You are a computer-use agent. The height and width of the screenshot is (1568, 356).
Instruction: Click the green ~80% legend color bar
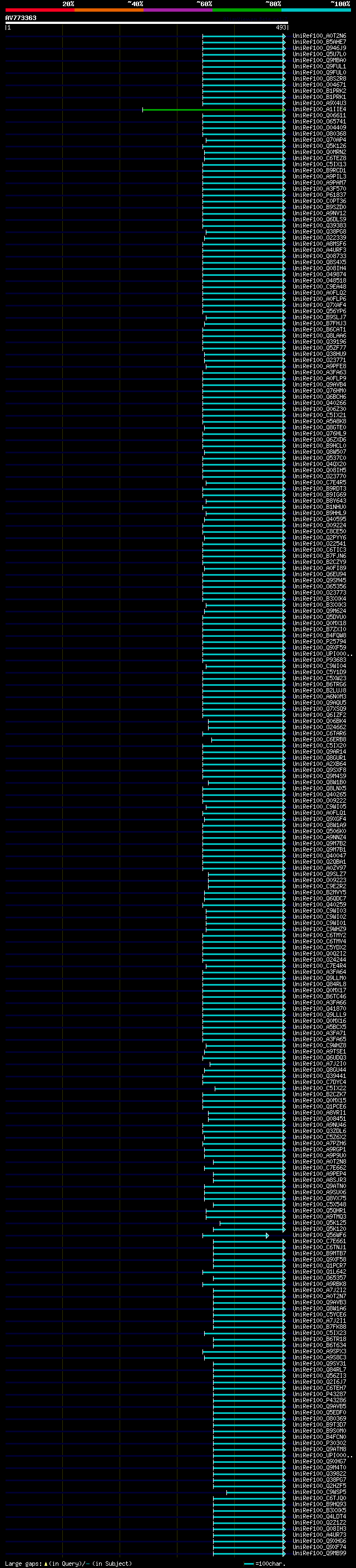pyautogui.click(x=247, y=10)
